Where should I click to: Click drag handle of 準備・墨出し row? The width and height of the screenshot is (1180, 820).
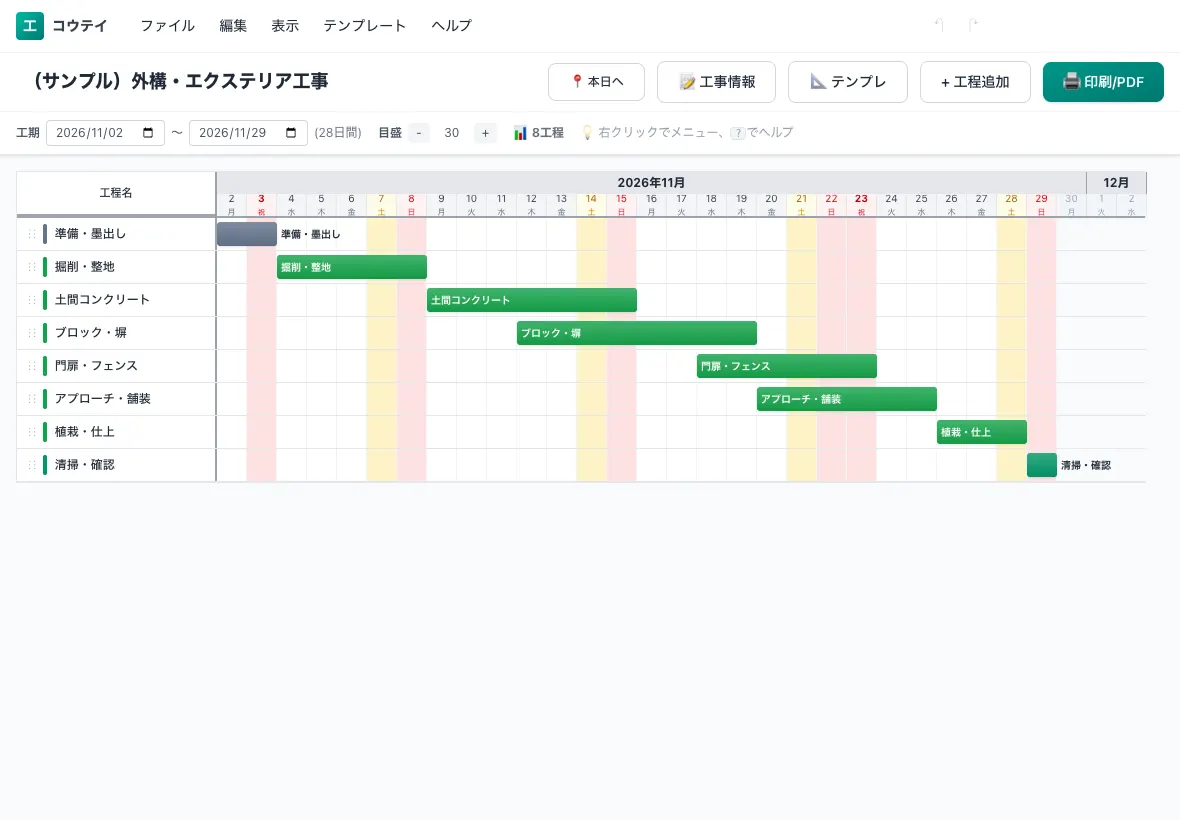coord(32,234)
